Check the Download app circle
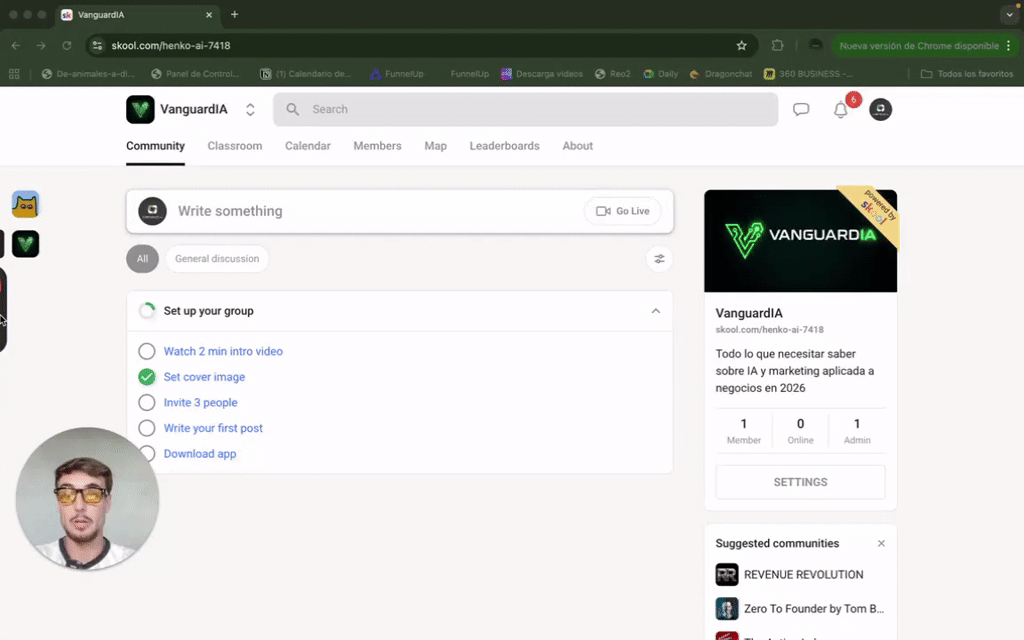Screen dimensions: 1024x640 click(148, 453)
